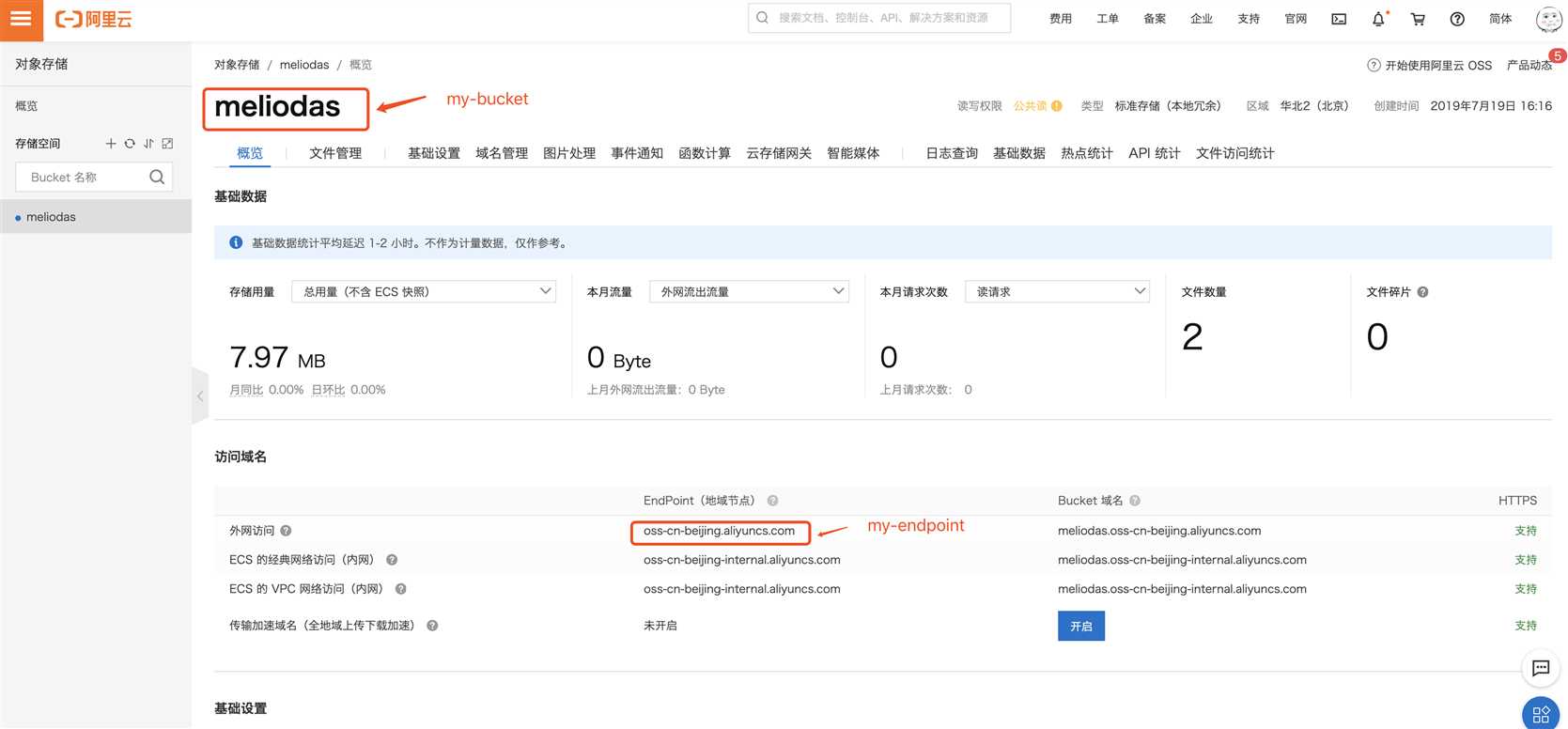Click meliodas.oss-cn-beijing.aliyuncs.com bucket domain
The image size is (1568, 729).
tap(1159, 531)
